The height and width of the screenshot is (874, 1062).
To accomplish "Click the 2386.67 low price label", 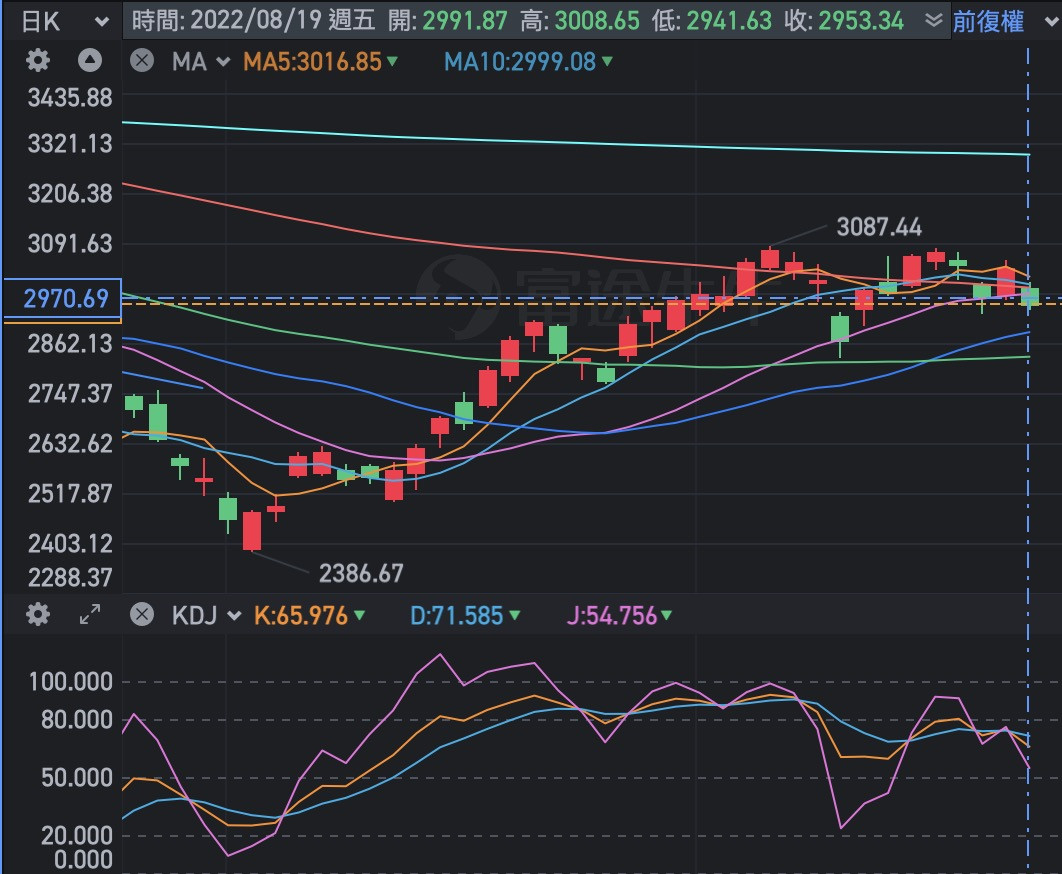I will pyautogui.click(x=361, y=573).
